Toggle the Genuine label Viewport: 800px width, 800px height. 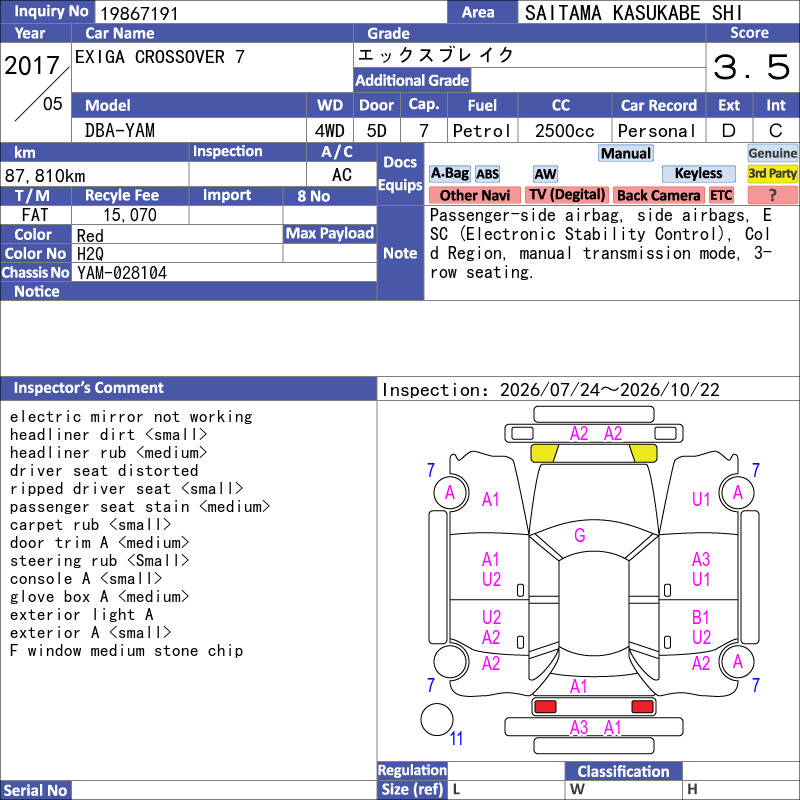tap(772, 153)
